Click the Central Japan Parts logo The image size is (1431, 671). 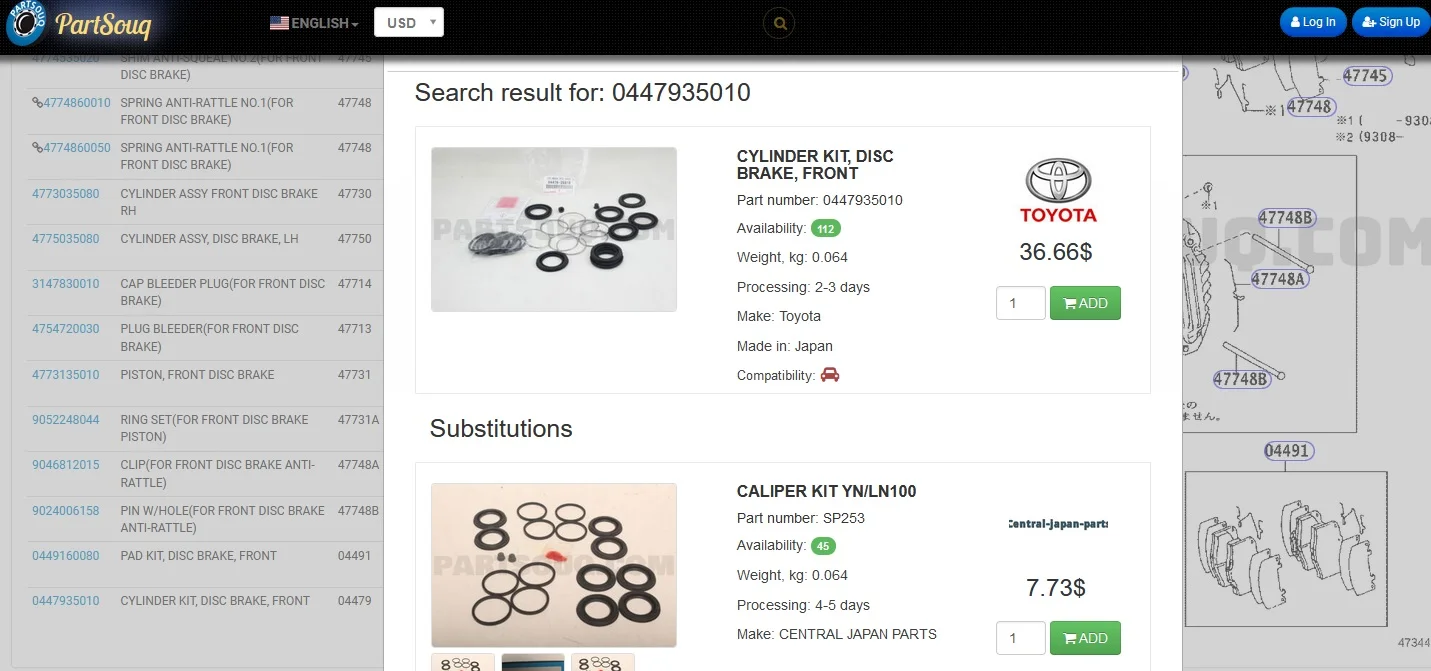1056,524
